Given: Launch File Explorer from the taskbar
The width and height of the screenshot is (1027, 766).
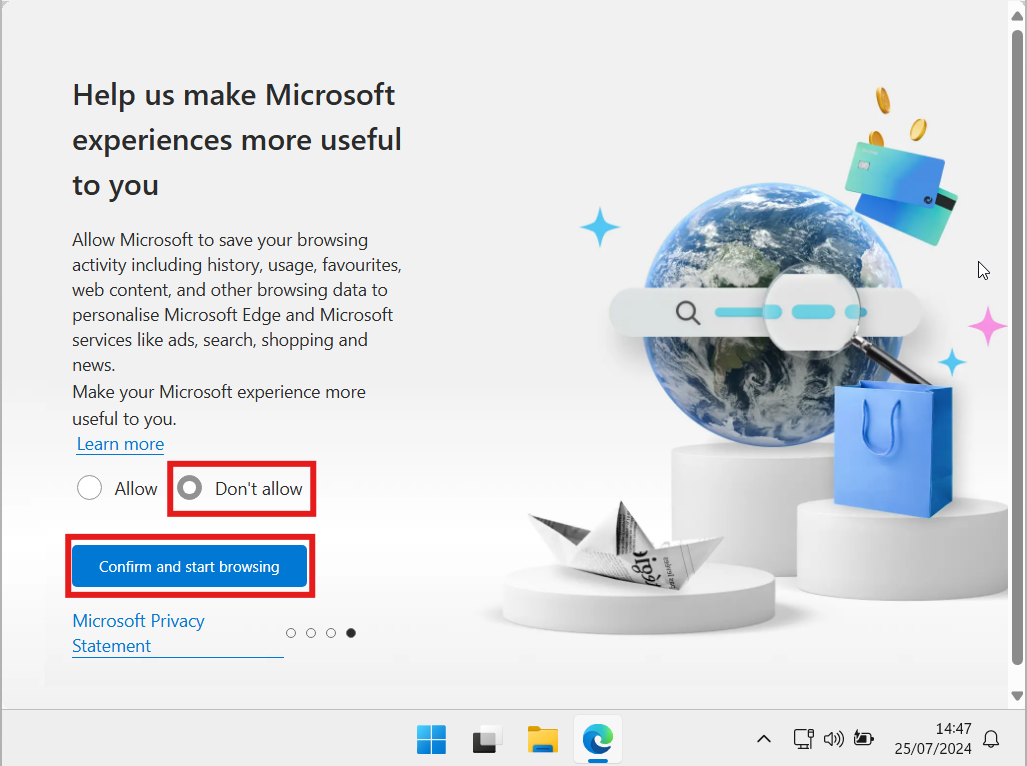Looking at the screenshot, I should point(542,740).
